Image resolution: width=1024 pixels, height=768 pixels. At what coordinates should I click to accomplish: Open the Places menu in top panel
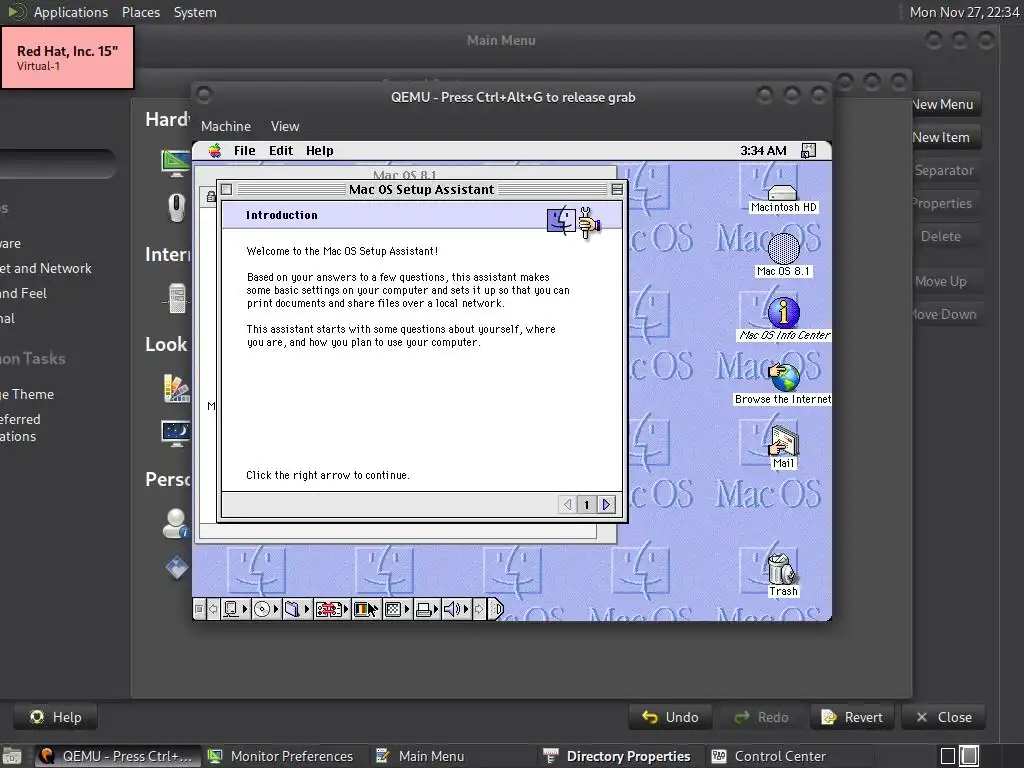(x=141, y=12)
